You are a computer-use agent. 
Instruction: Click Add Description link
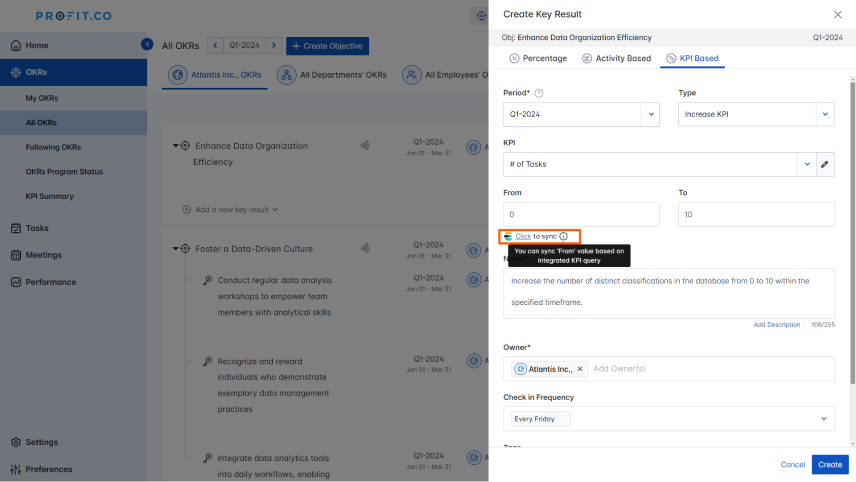click(x=777, y=325)
